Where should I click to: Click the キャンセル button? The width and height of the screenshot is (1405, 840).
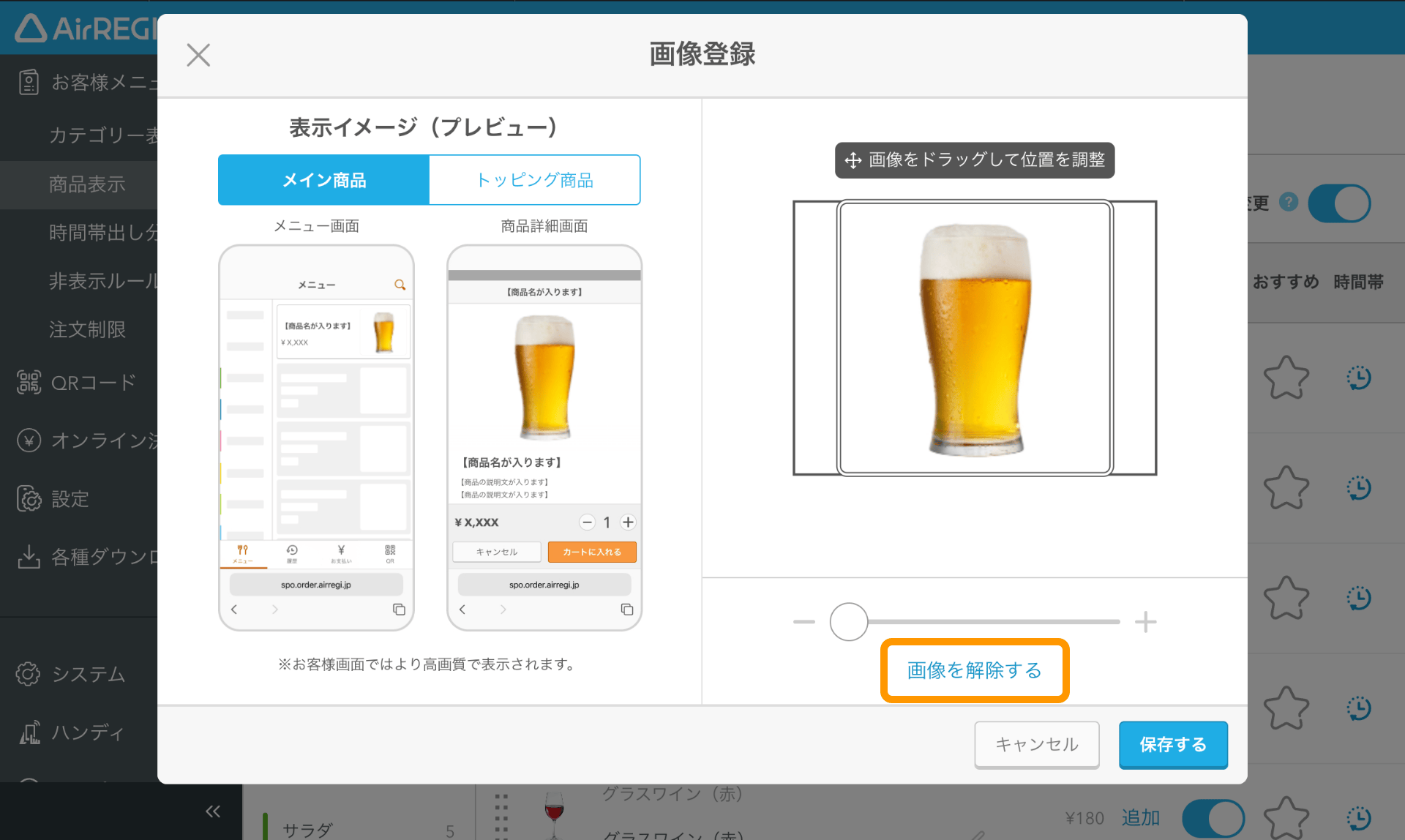[x=1036, y=745]
